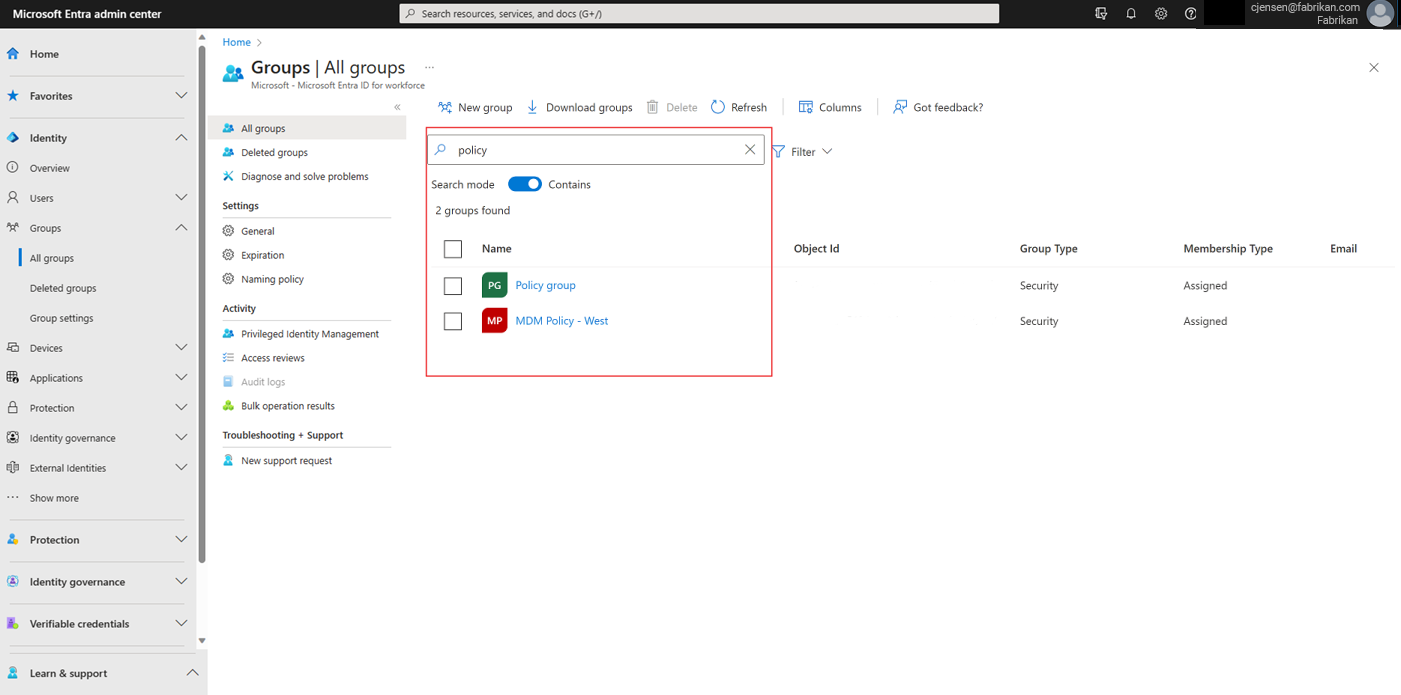Open the Filter dropdown
1401x695 pixels.
tap(802, 152)
